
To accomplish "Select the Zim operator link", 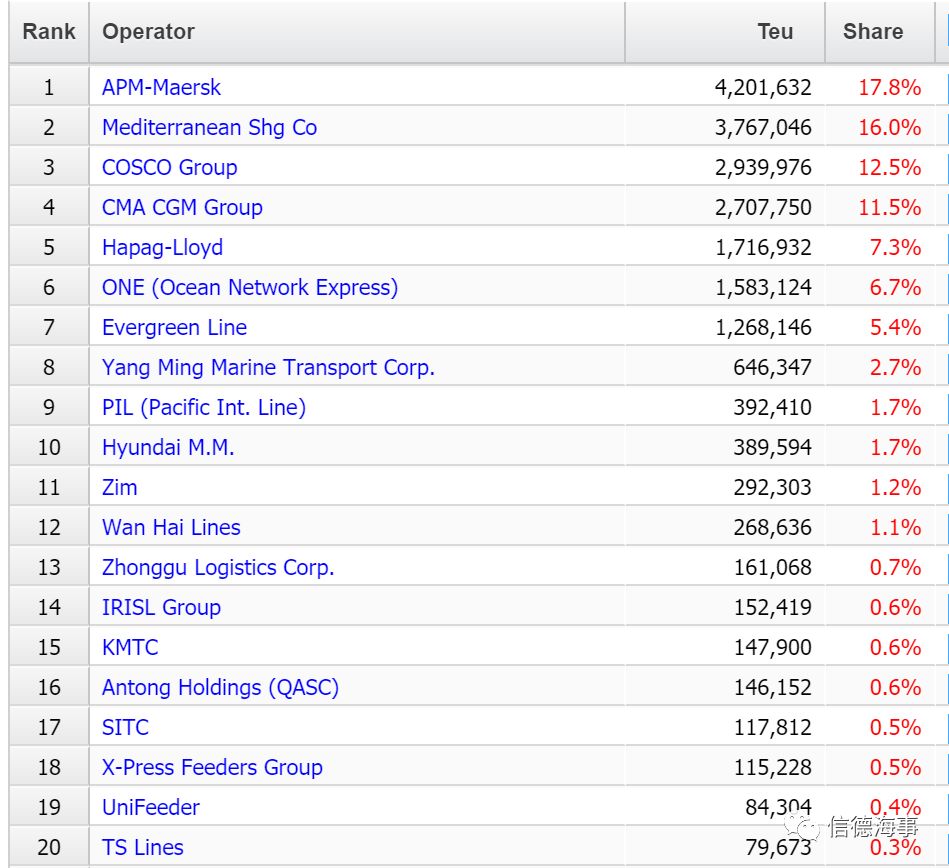I will [x=119, y=487].
